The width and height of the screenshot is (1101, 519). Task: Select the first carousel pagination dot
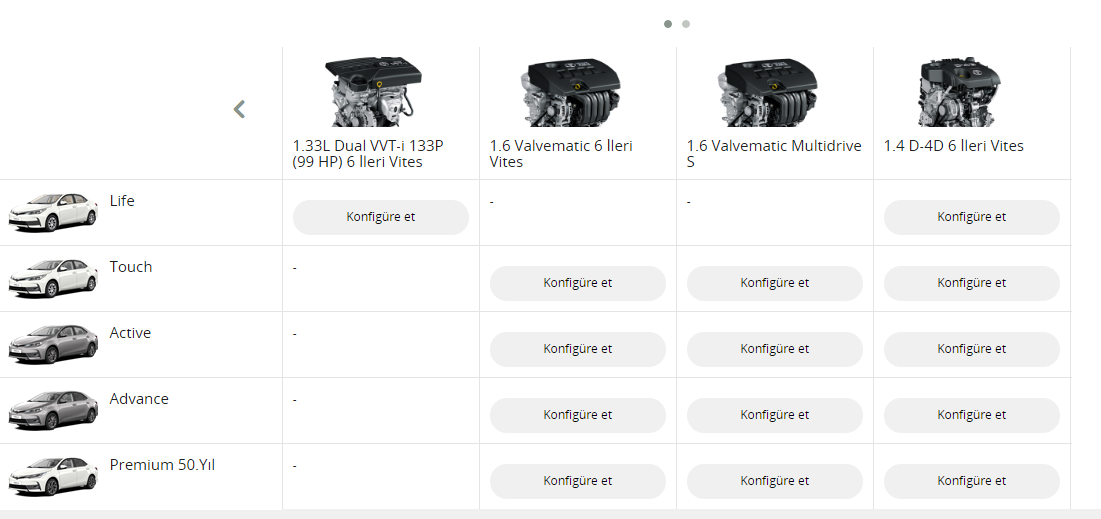pos(668,24)
